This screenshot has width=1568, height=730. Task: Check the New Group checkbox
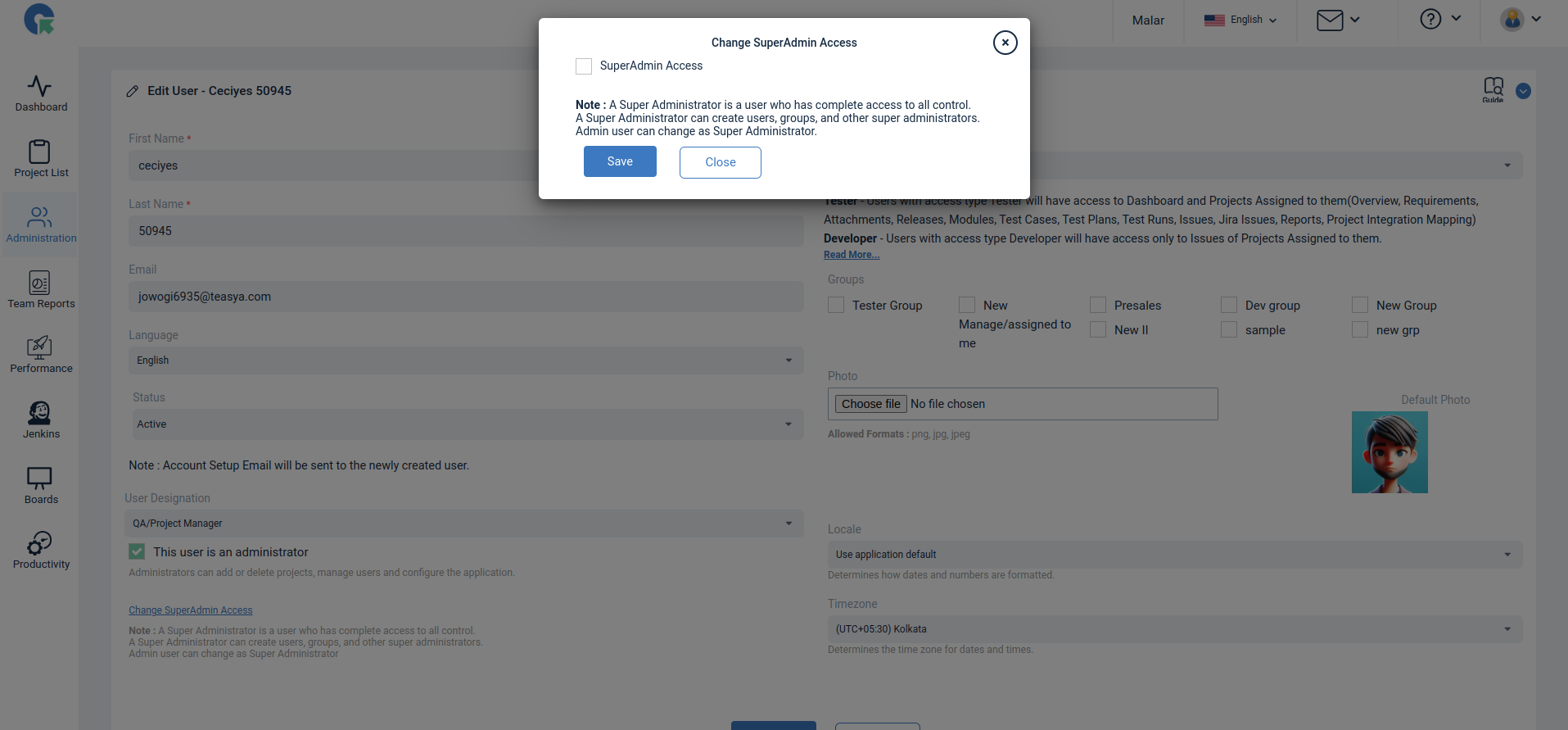coord(1360,305)
